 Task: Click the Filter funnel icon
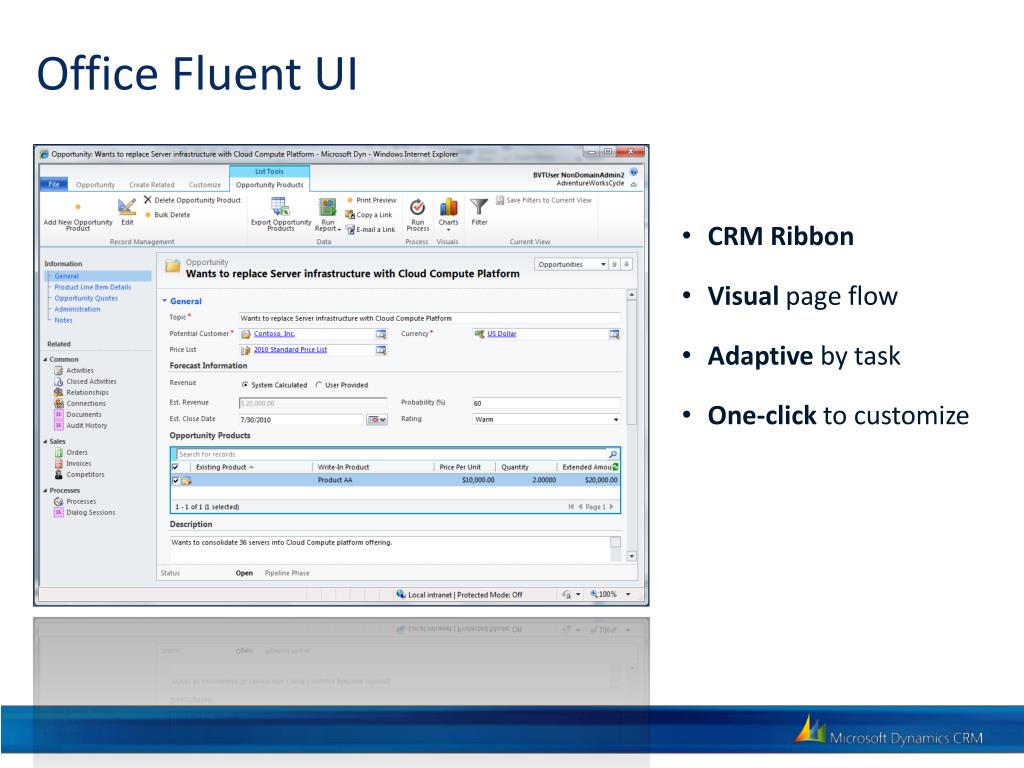pyautogui.click(x=479, y=207)
